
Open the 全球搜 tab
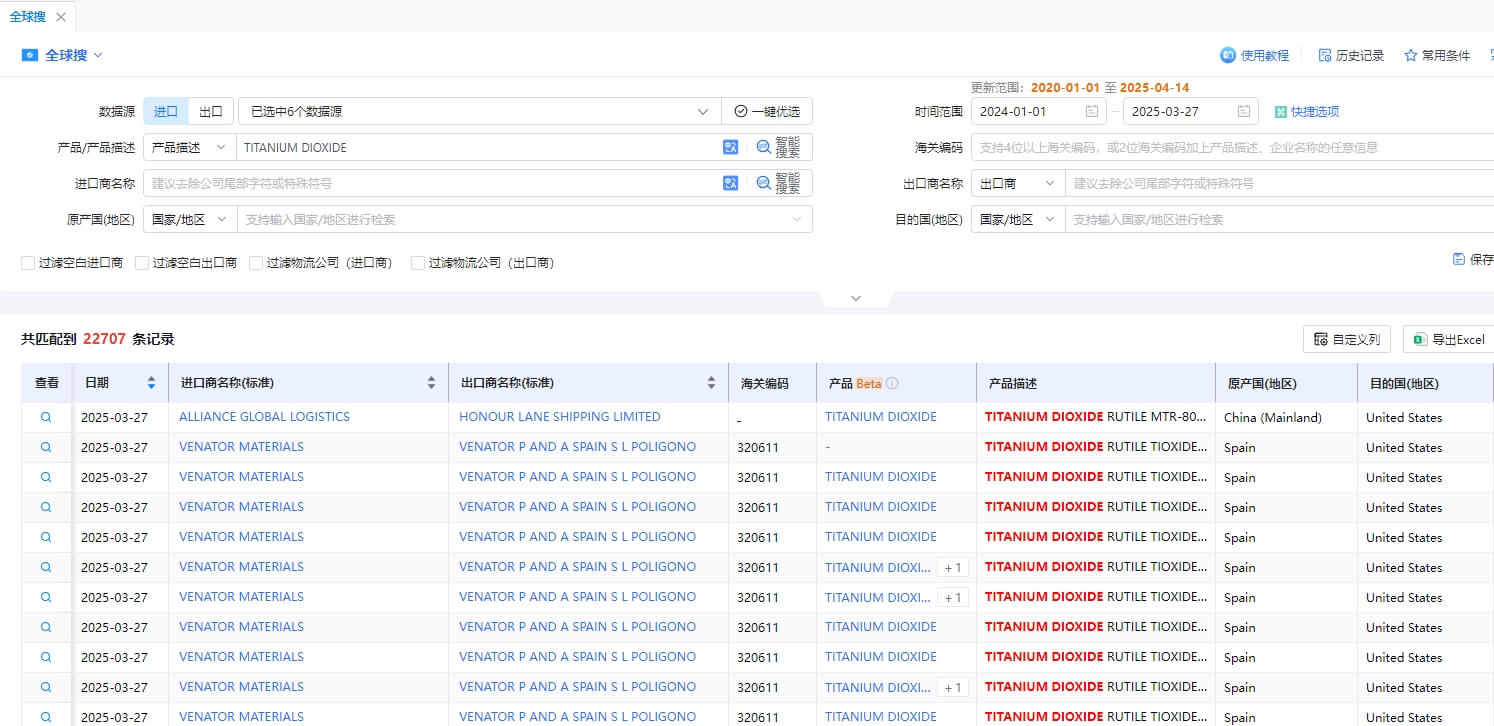pos(27,17)
